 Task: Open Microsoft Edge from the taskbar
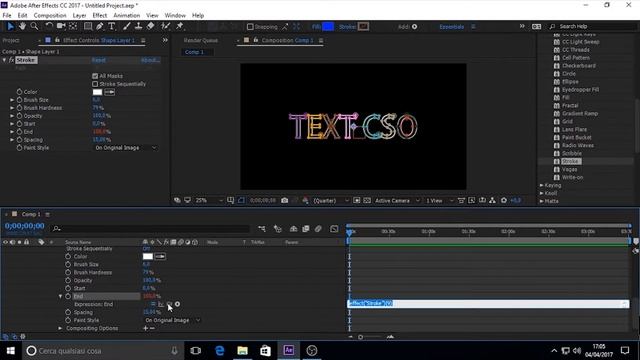(x=220, y=351)
